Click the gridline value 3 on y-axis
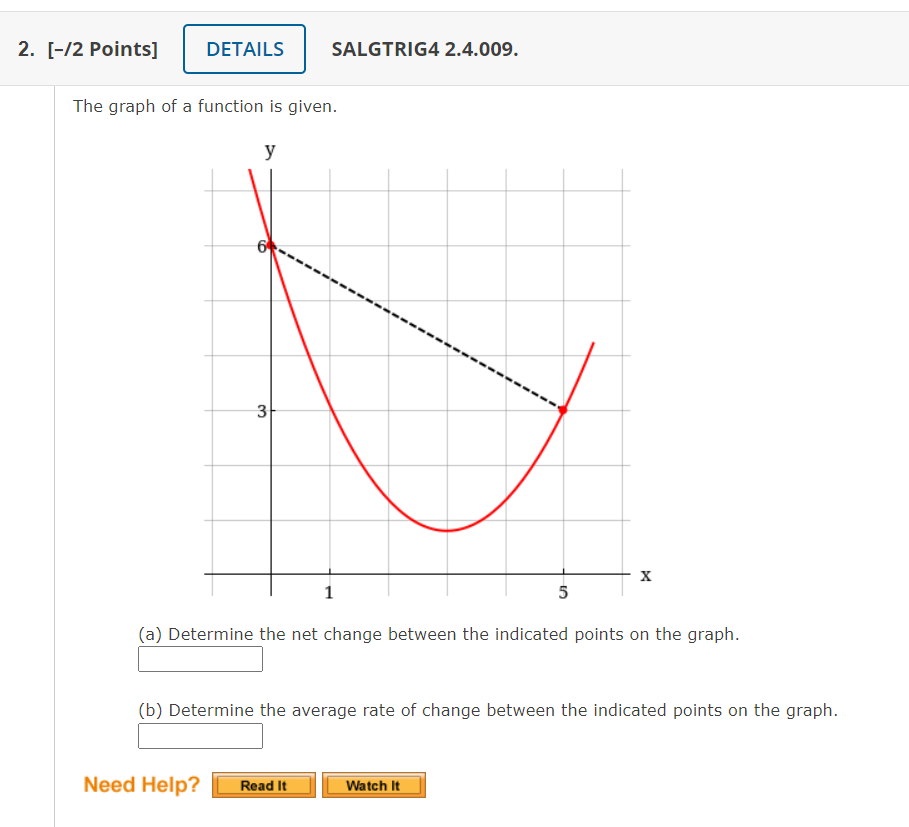The image size is (909, 827). (261, 410)
